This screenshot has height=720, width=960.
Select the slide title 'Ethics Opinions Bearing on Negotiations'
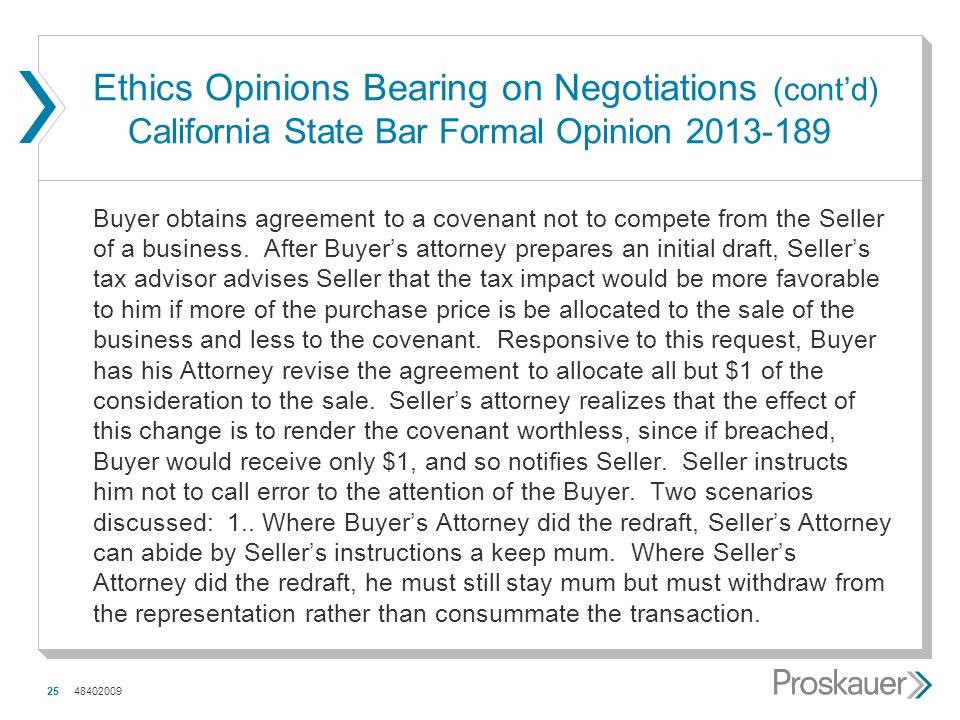click(x=425, y=88)
